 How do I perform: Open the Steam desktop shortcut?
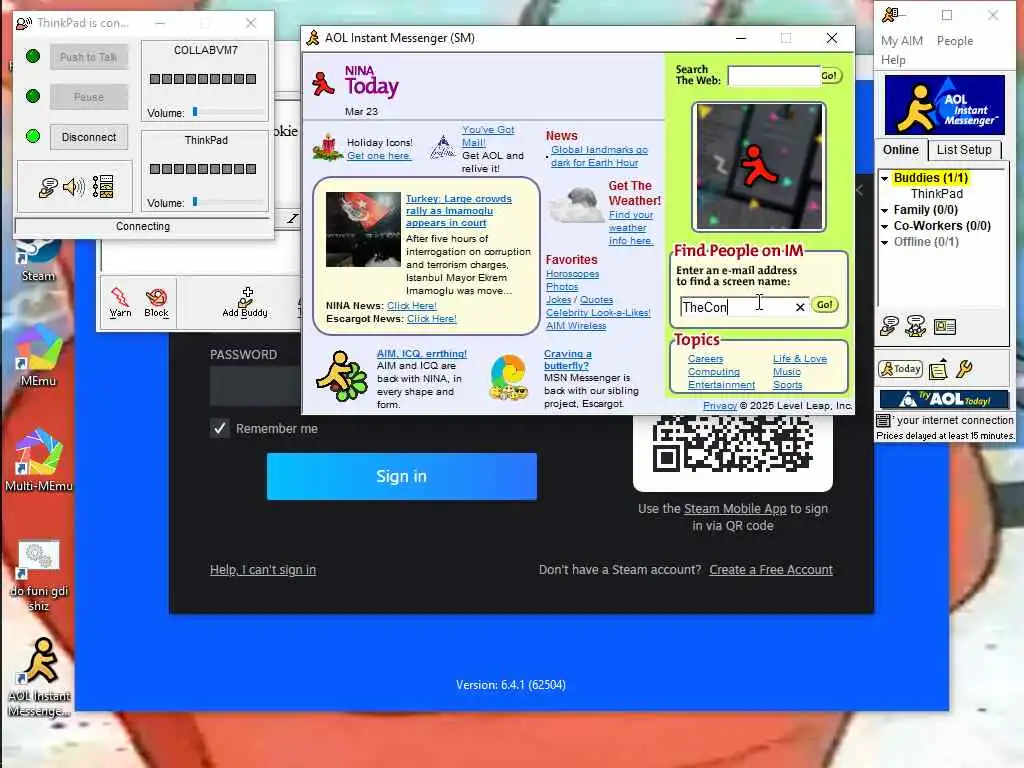point(38,261)
